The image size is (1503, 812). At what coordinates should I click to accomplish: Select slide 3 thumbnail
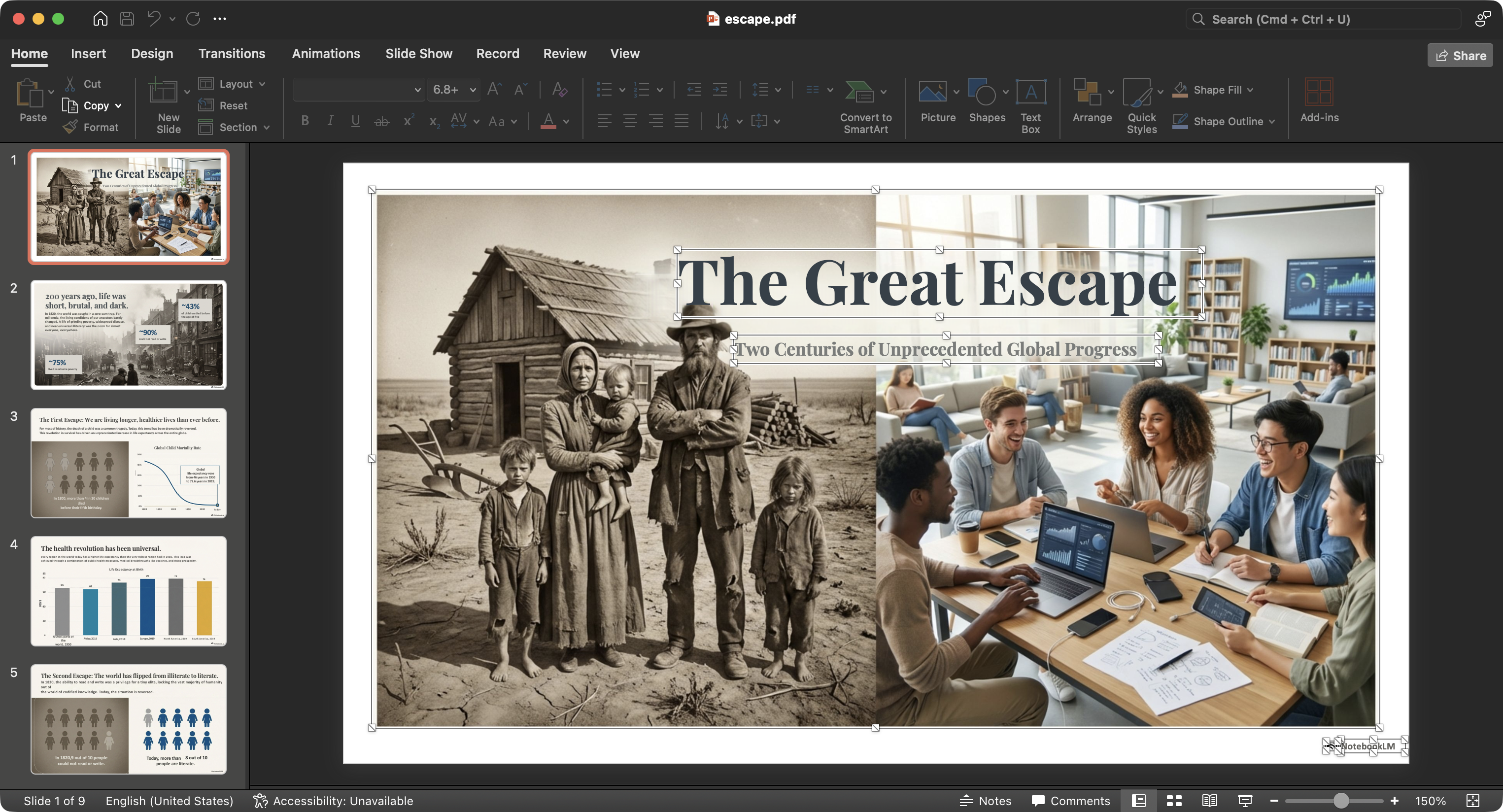tap(128, 463)
